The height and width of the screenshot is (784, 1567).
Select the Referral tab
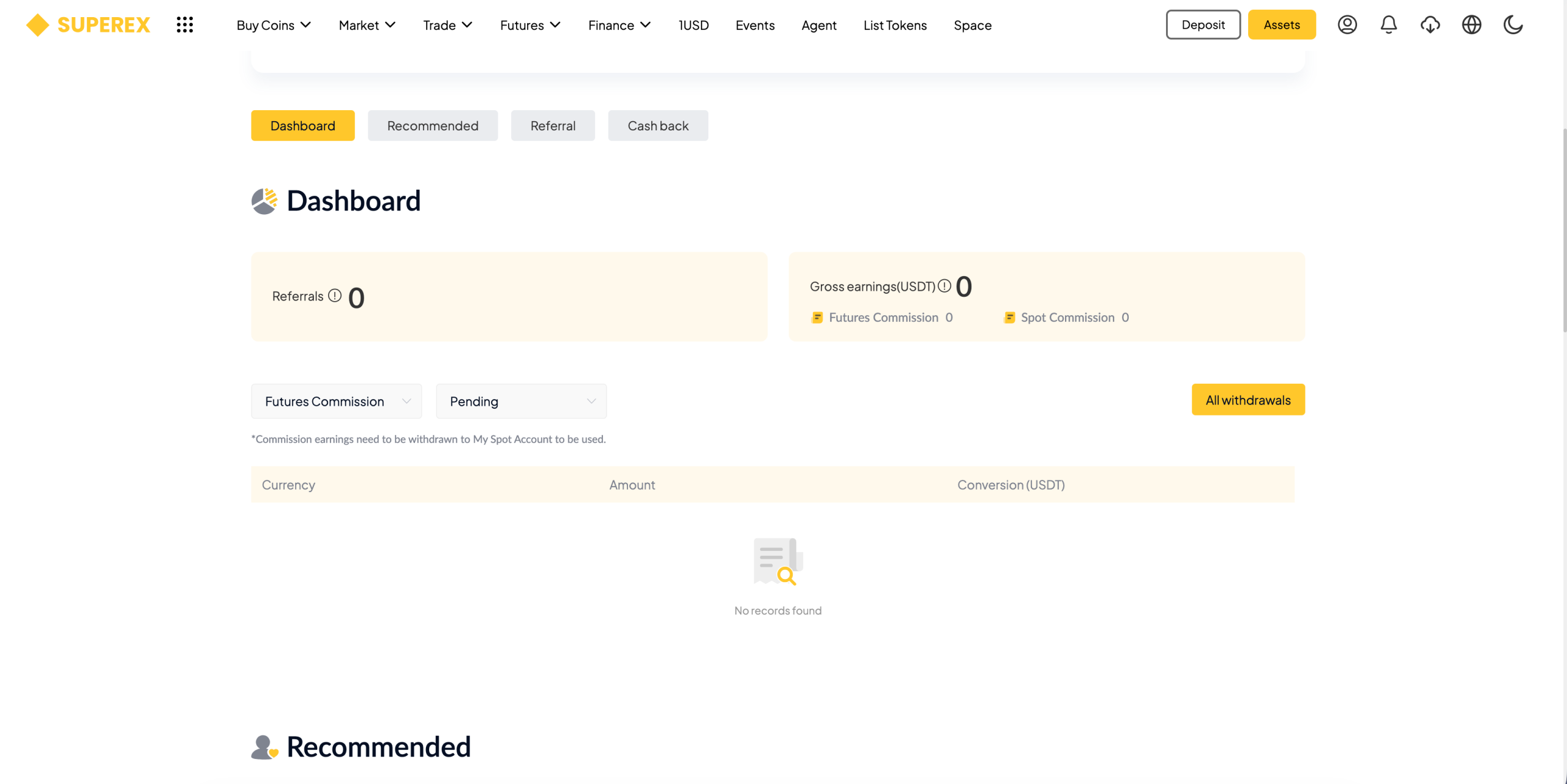point(553,125)
